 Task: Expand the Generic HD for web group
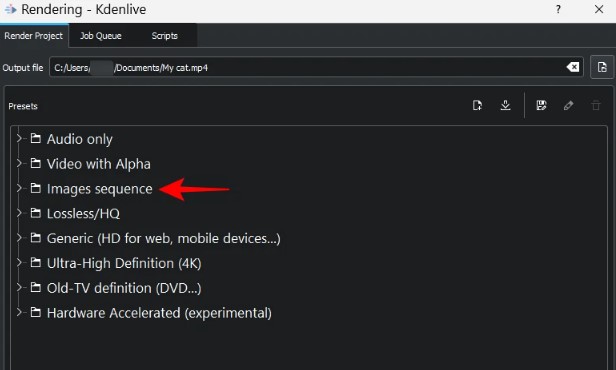point(18,238)
